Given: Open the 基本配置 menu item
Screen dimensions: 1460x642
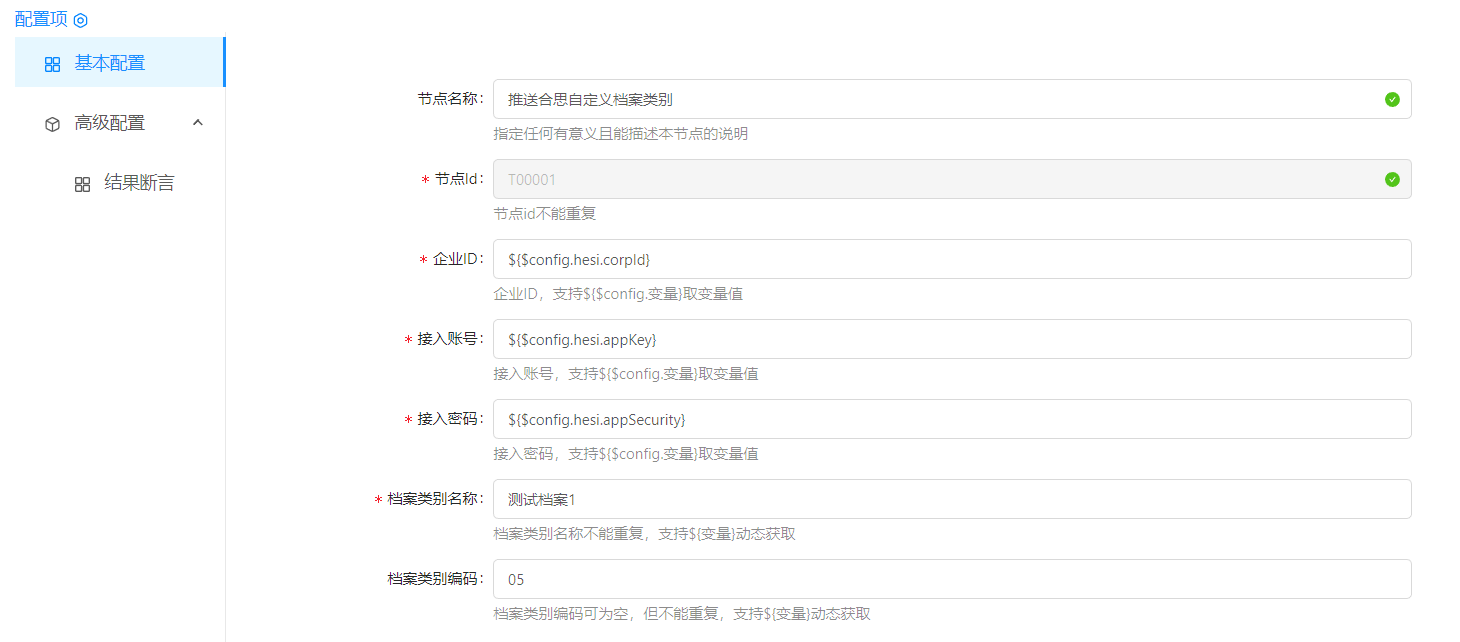Looking at the screenshot, I should [110, 63].
